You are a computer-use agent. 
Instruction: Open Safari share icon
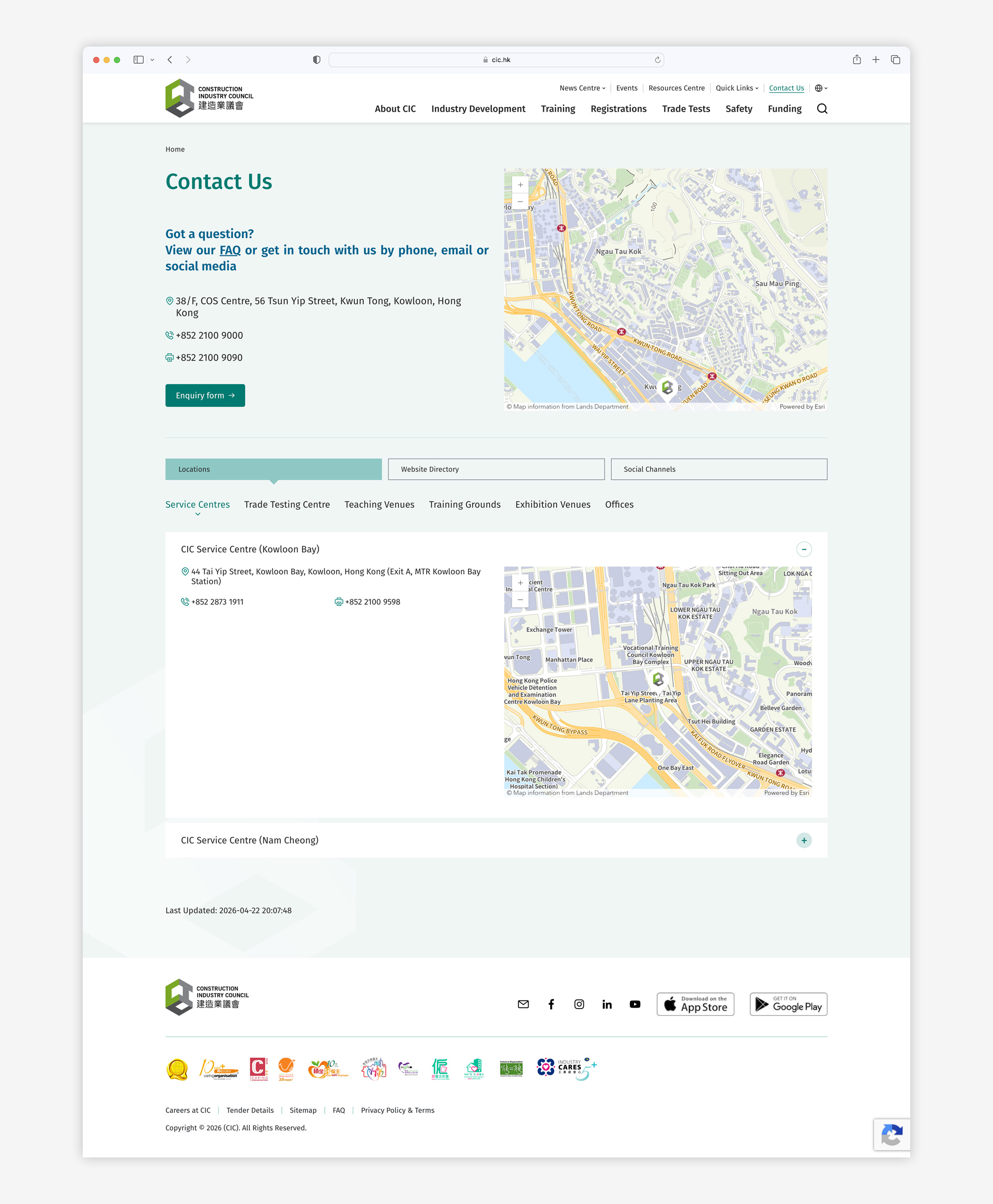pos(856,59)
